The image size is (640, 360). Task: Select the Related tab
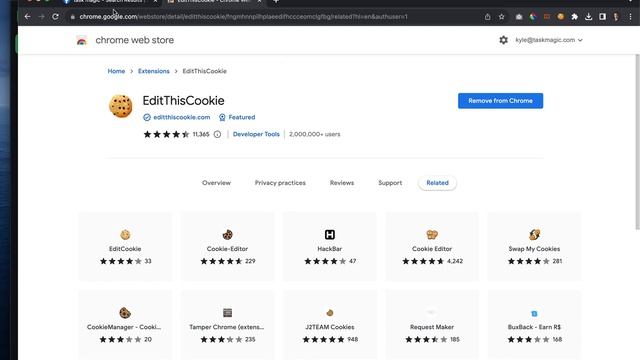click(x=437, y=183)
